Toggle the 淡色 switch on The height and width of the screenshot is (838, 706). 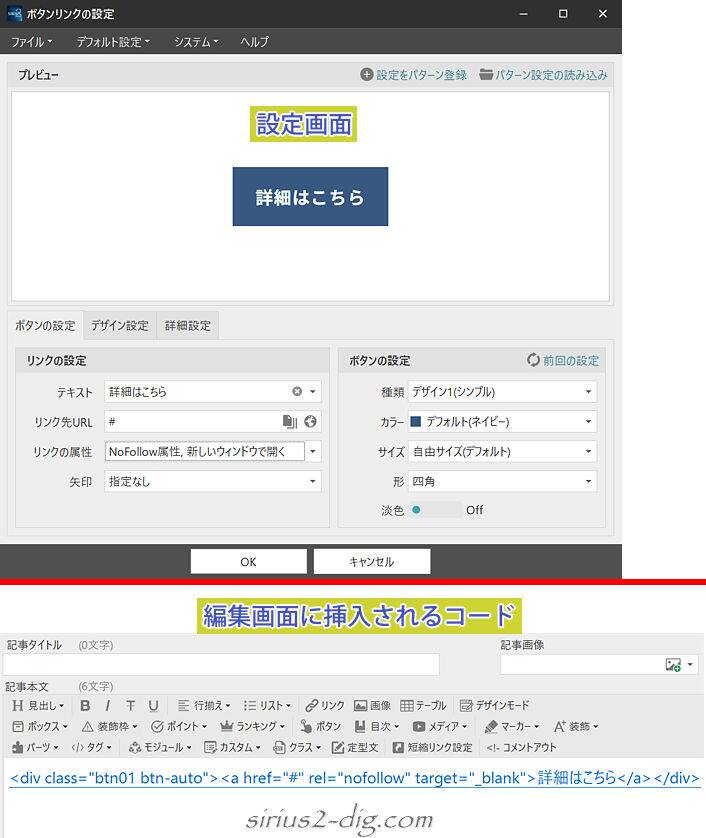435,510
